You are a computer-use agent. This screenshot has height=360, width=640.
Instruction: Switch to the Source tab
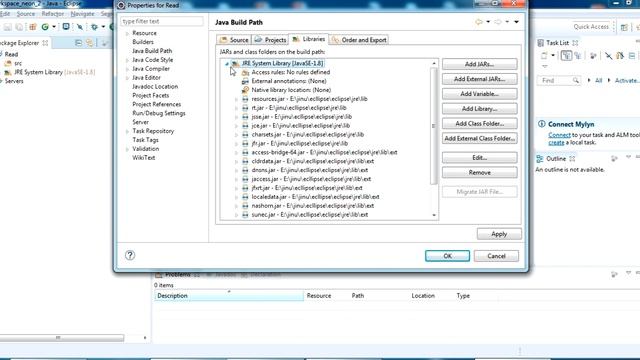[234, 40]
